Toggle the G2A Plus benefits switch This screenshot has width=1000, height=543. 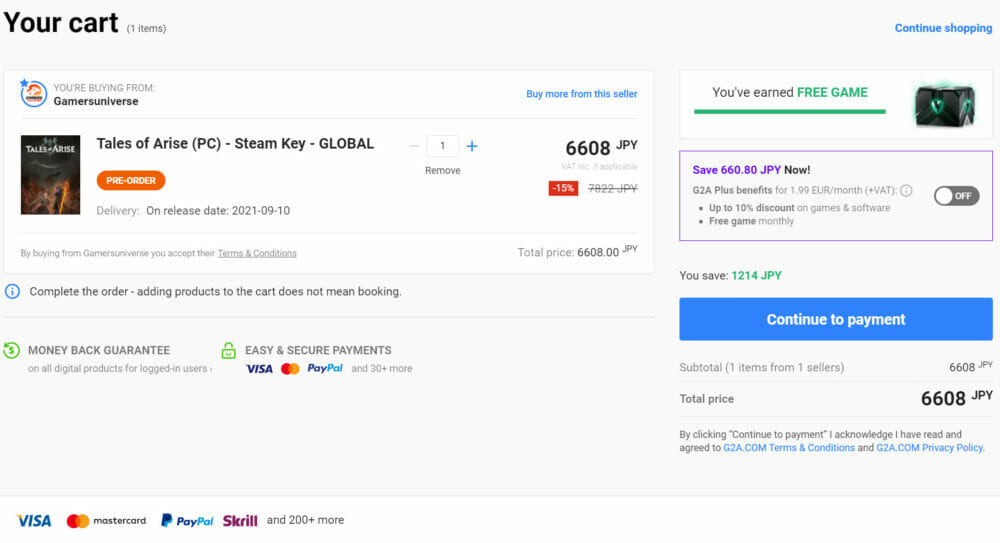pos(955,196)
